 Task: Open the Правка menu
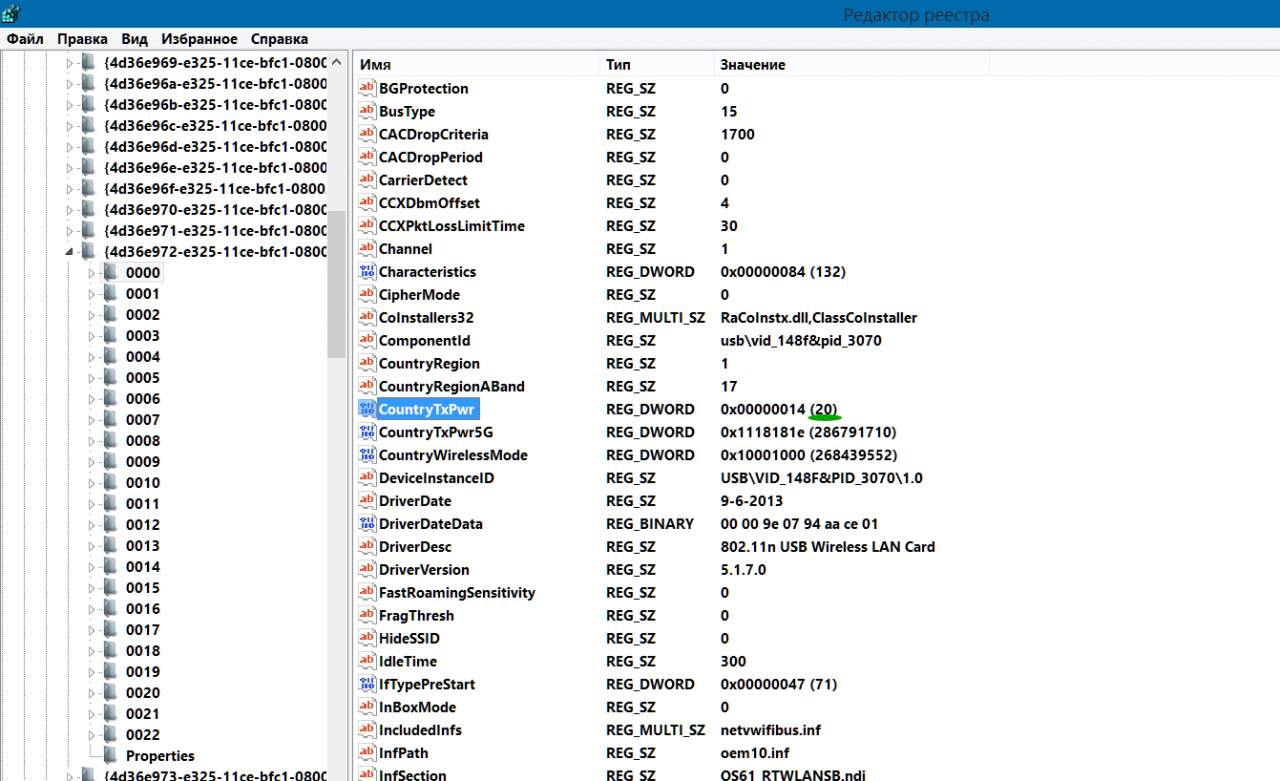(x=83, y=39)
